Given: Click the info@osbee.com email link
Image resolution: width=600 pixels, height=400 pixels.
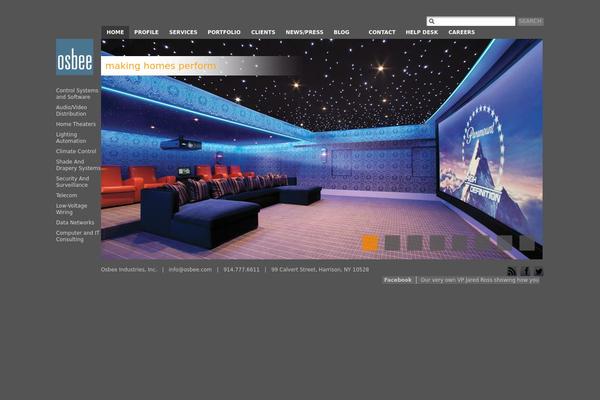Looking at the screenshot, I should click(190, 269).
